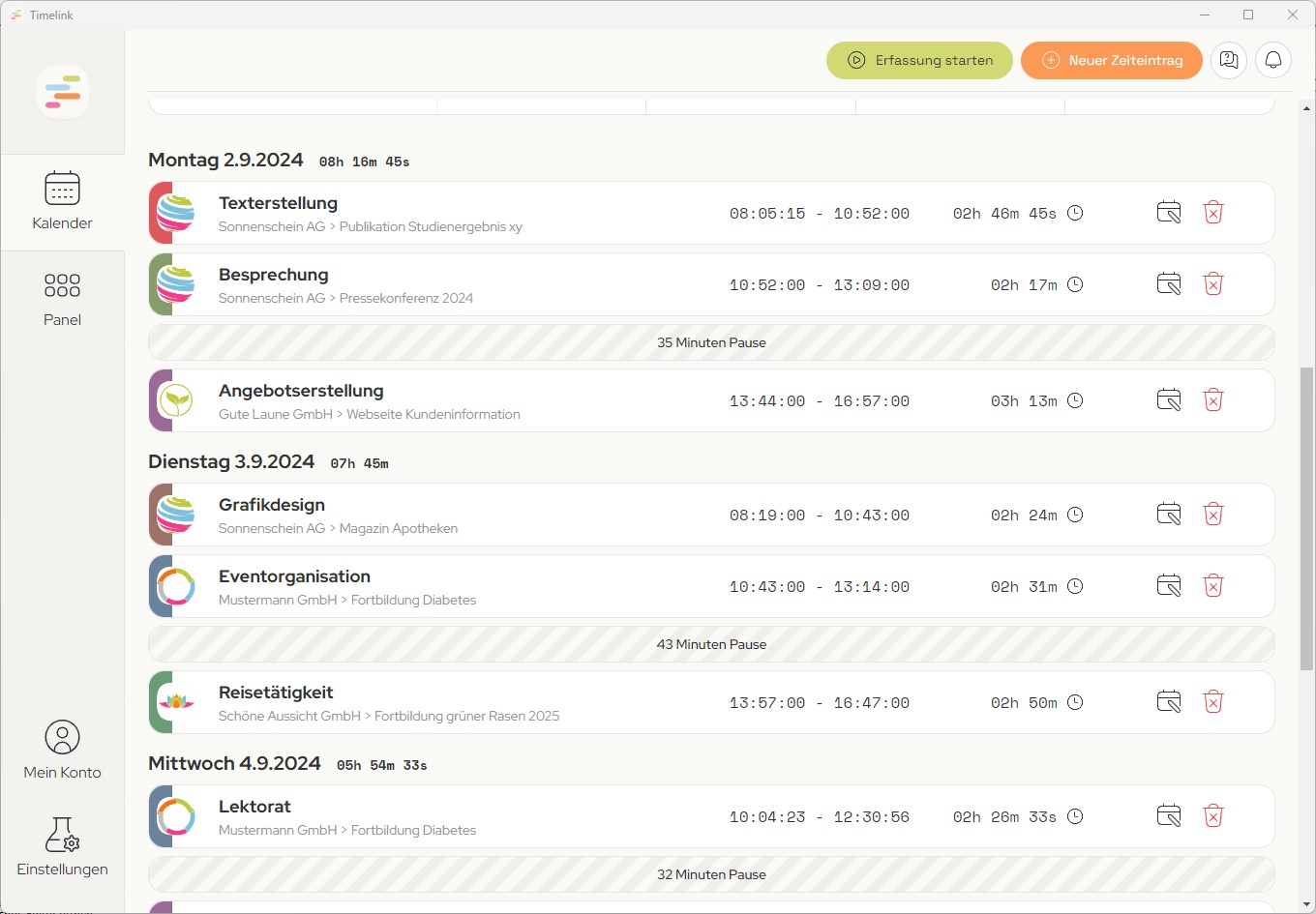Click time range 08:05:15 - 10:52:00
Viewport: 1316px width, 914px height.
[x=820, y=214]
